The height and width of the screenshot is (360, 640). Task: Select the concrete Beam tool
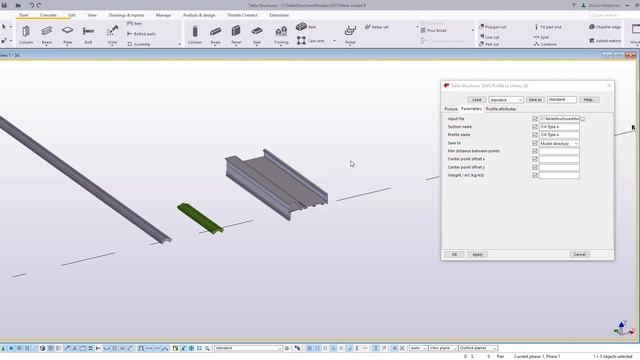[x=216, y=34]
